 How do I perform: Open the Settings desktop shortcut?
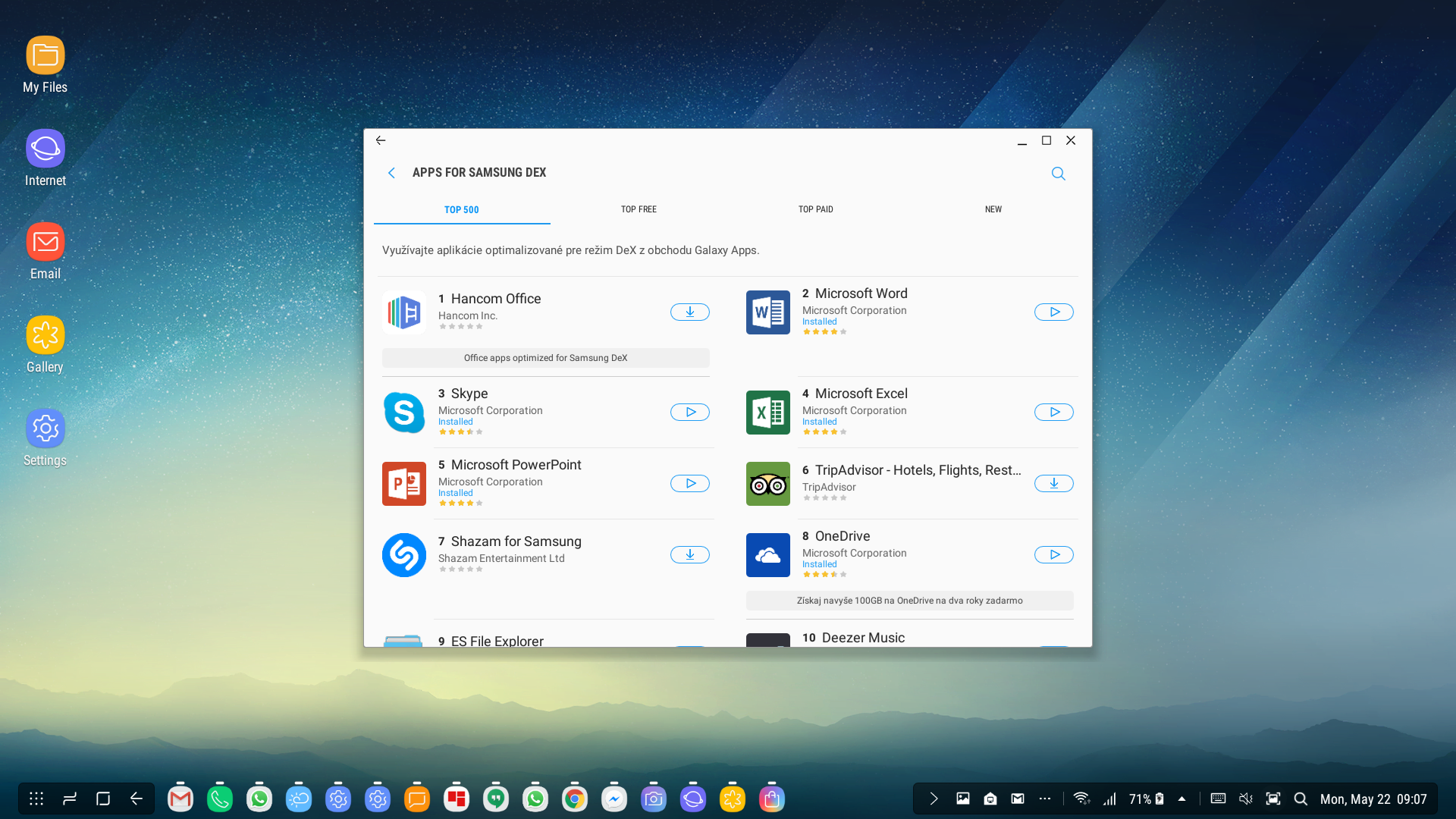tap(45, 438)
